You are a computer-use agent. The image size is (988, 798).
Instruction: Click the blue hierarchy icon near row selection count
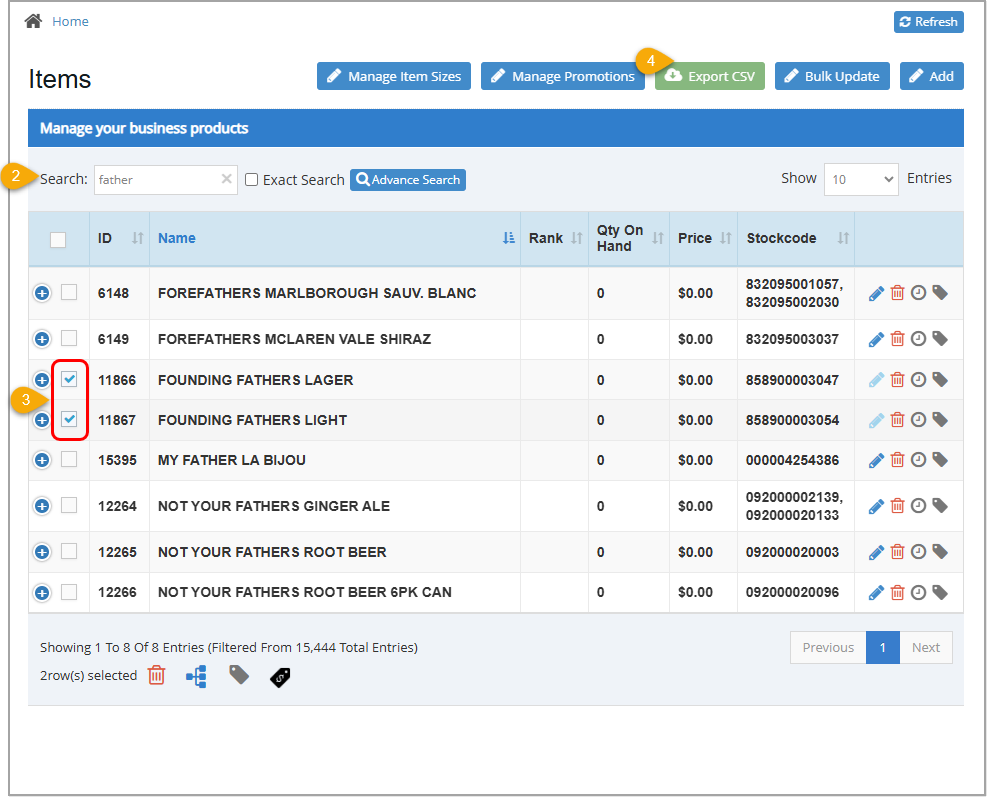(196, 676)
